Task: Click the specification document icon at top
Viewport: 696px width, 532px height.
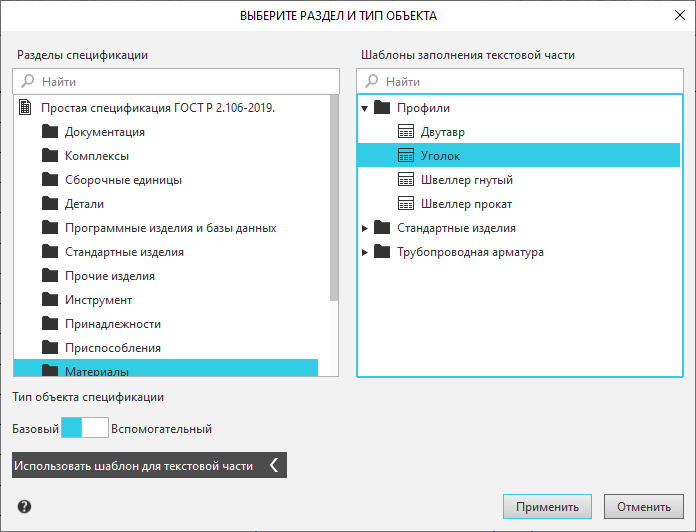Action: (x=26, y=108)
